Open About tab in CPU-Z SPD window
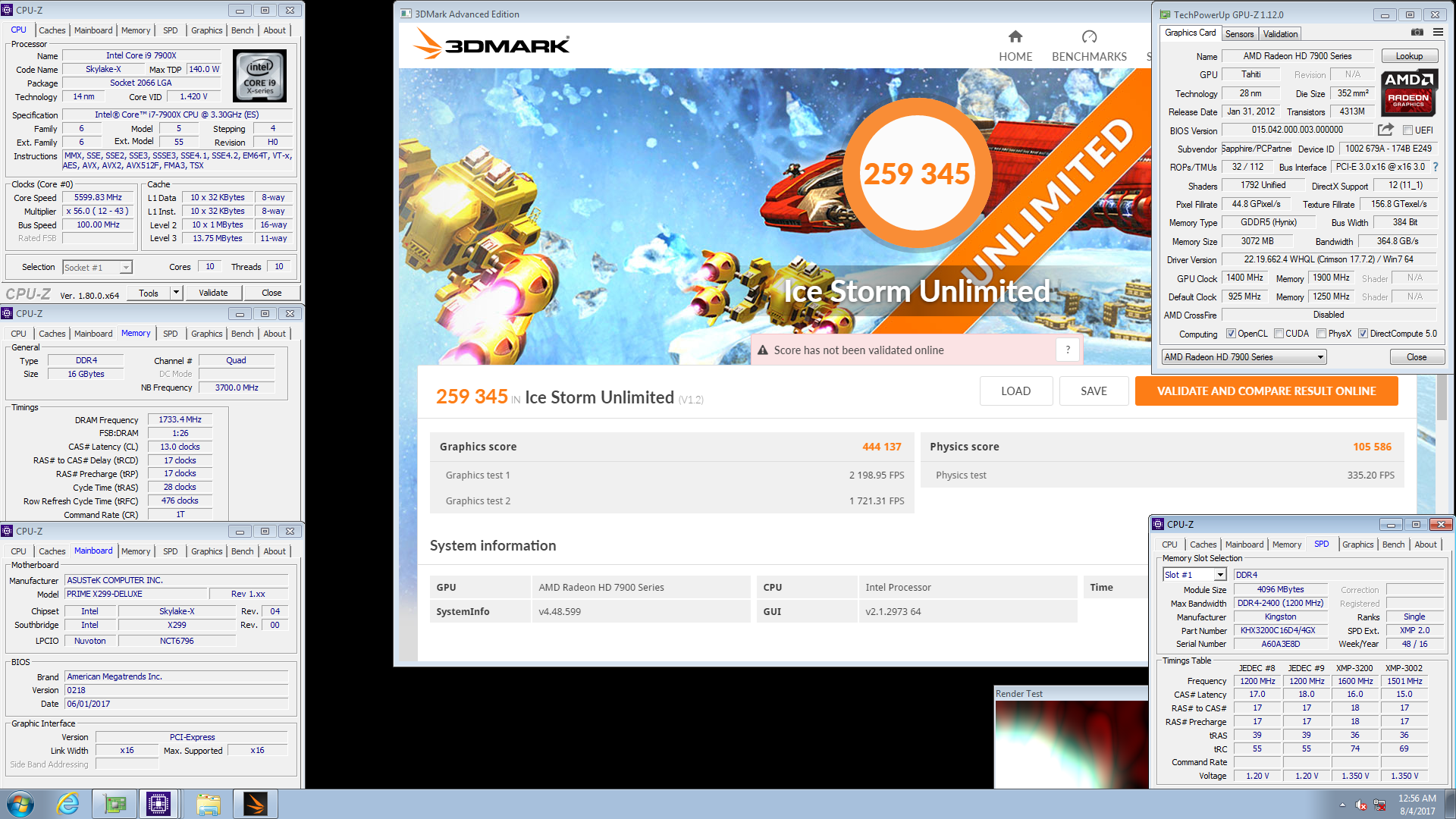 (x=1425, y=544)
